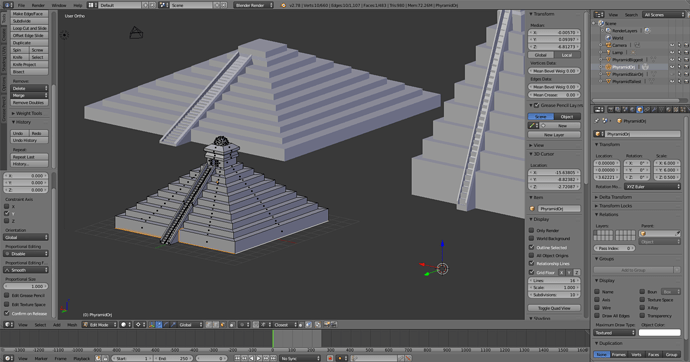Viewport: 690px width, 362px height.
Task: Open the Global orientation dropdown in tool panel
Action: click(26, 237)
